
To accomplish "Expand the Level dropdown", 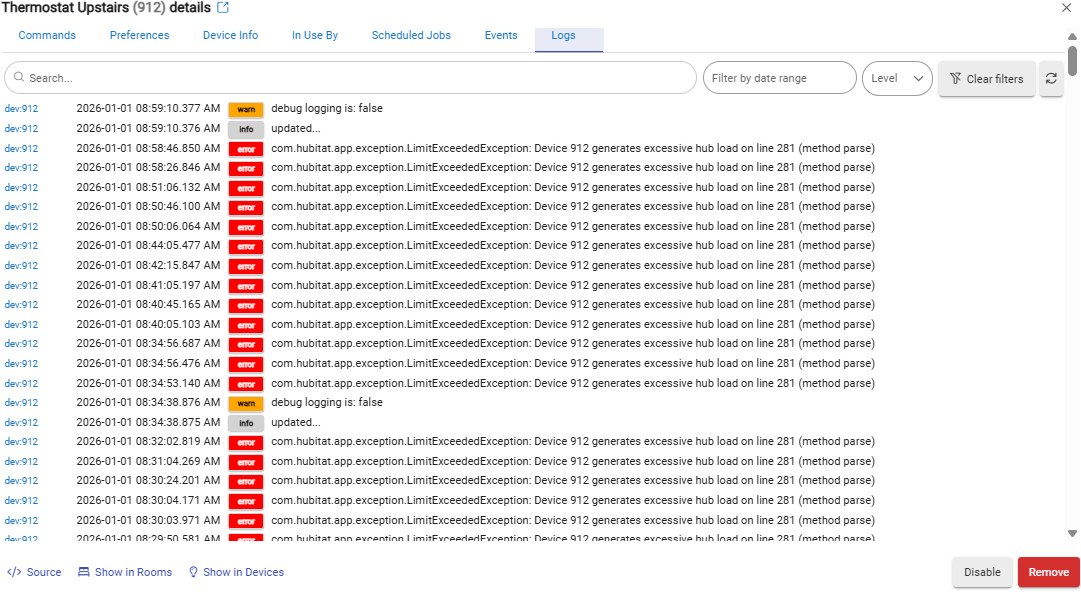I will pyautogui.click(x=897, y=78).
